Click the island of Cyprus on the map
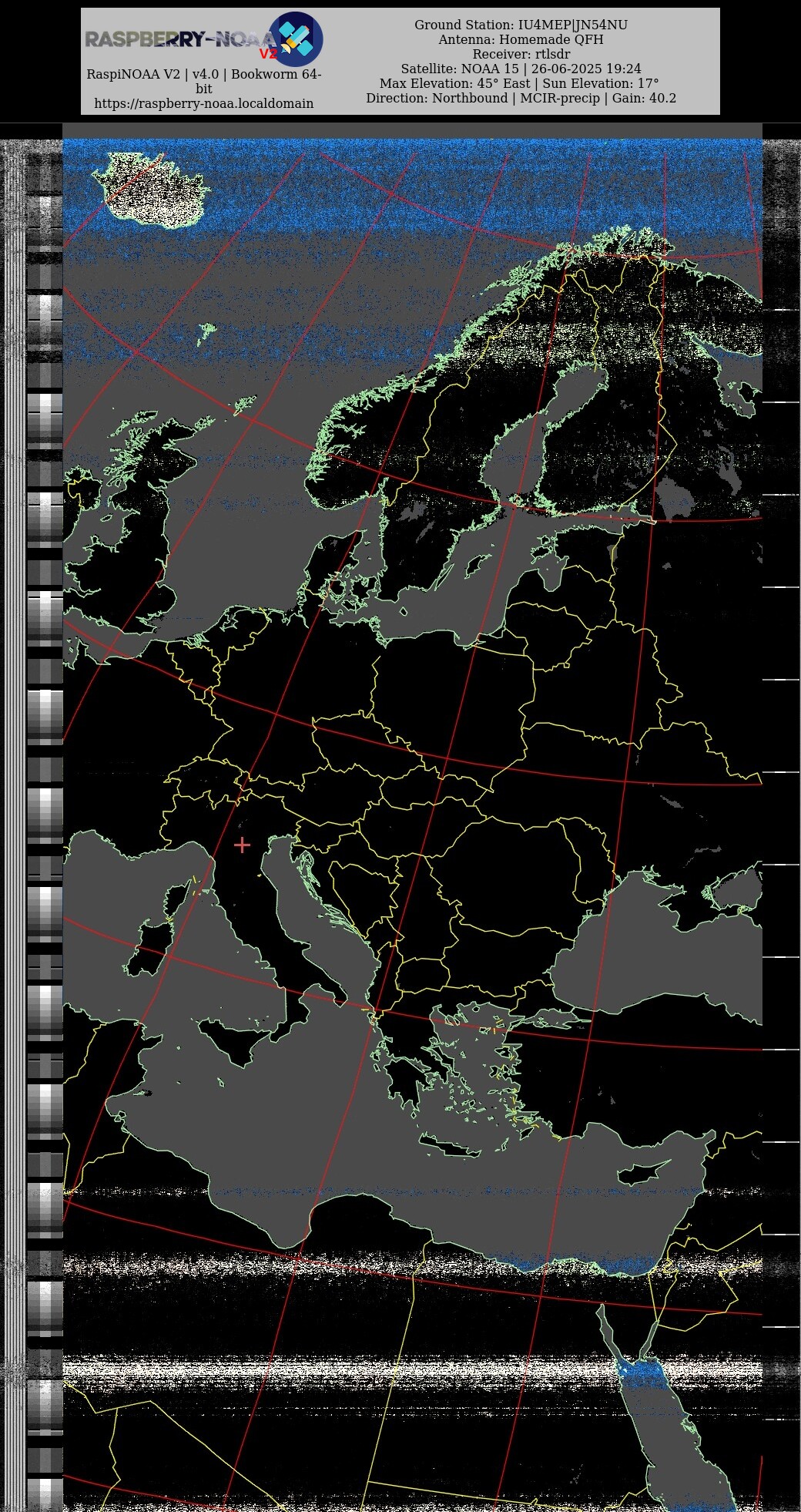Image resolution: width=801 pixels, height=1512 pixels. (642, 1173)
